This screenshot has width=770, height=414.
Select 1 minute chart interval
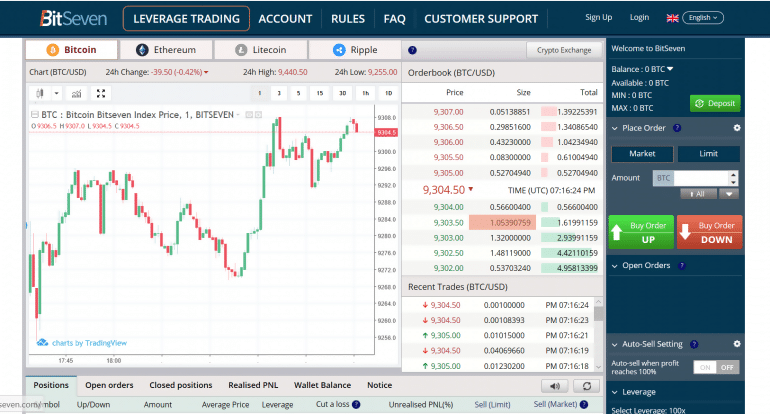(x=260, y=93)
